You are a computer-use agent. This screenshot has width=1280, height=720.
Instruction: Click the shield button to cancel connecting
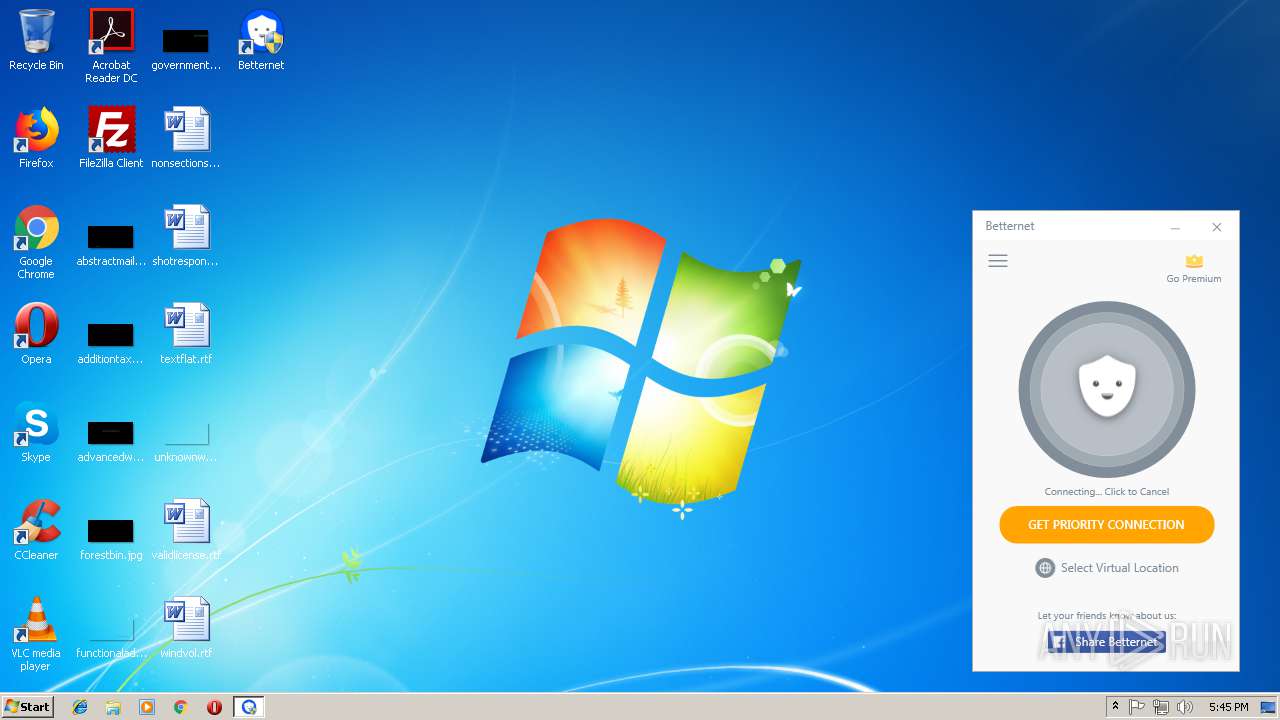[1107, 389]
